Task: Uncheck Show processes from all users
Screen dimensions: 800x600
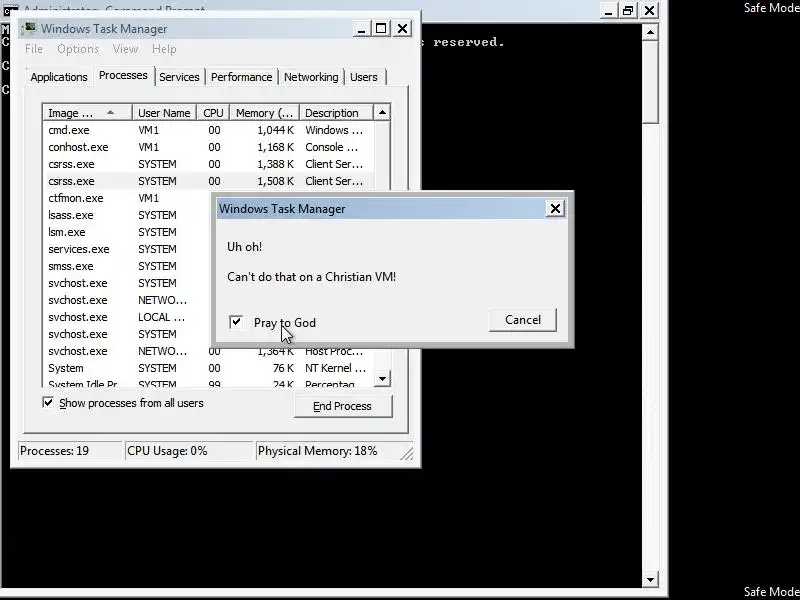Action: 48,403
